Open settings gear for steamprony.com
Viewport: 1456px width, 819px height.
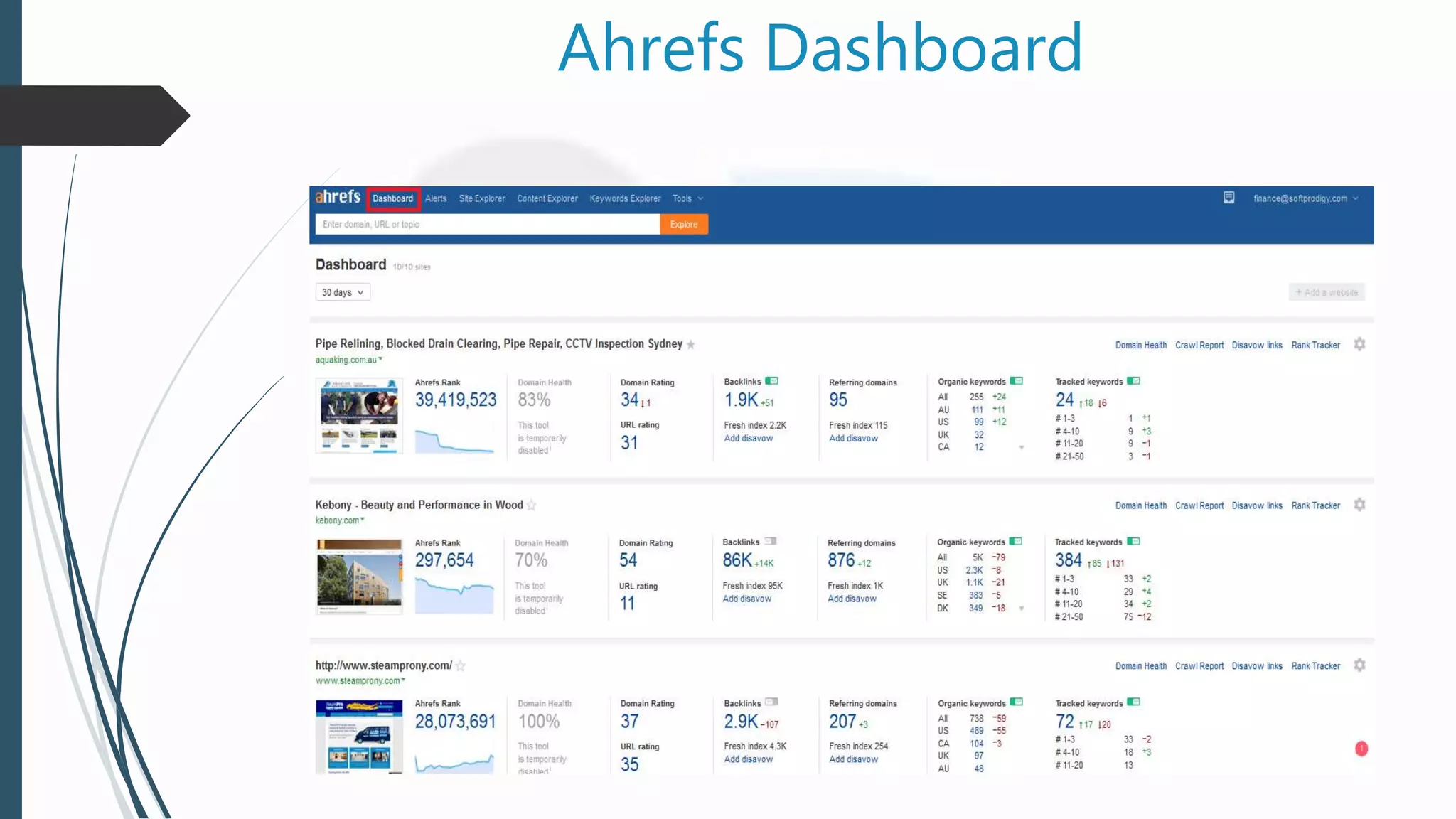(1359, 665)
